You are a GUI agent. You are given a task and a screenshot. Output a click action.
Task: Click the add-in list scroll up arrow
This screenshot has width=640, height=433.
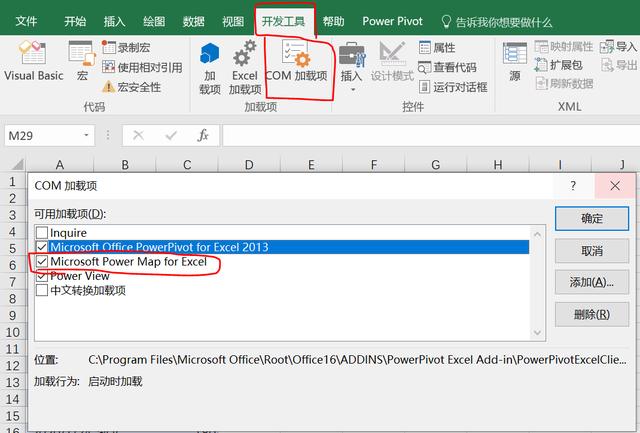[x=538, y=235]
